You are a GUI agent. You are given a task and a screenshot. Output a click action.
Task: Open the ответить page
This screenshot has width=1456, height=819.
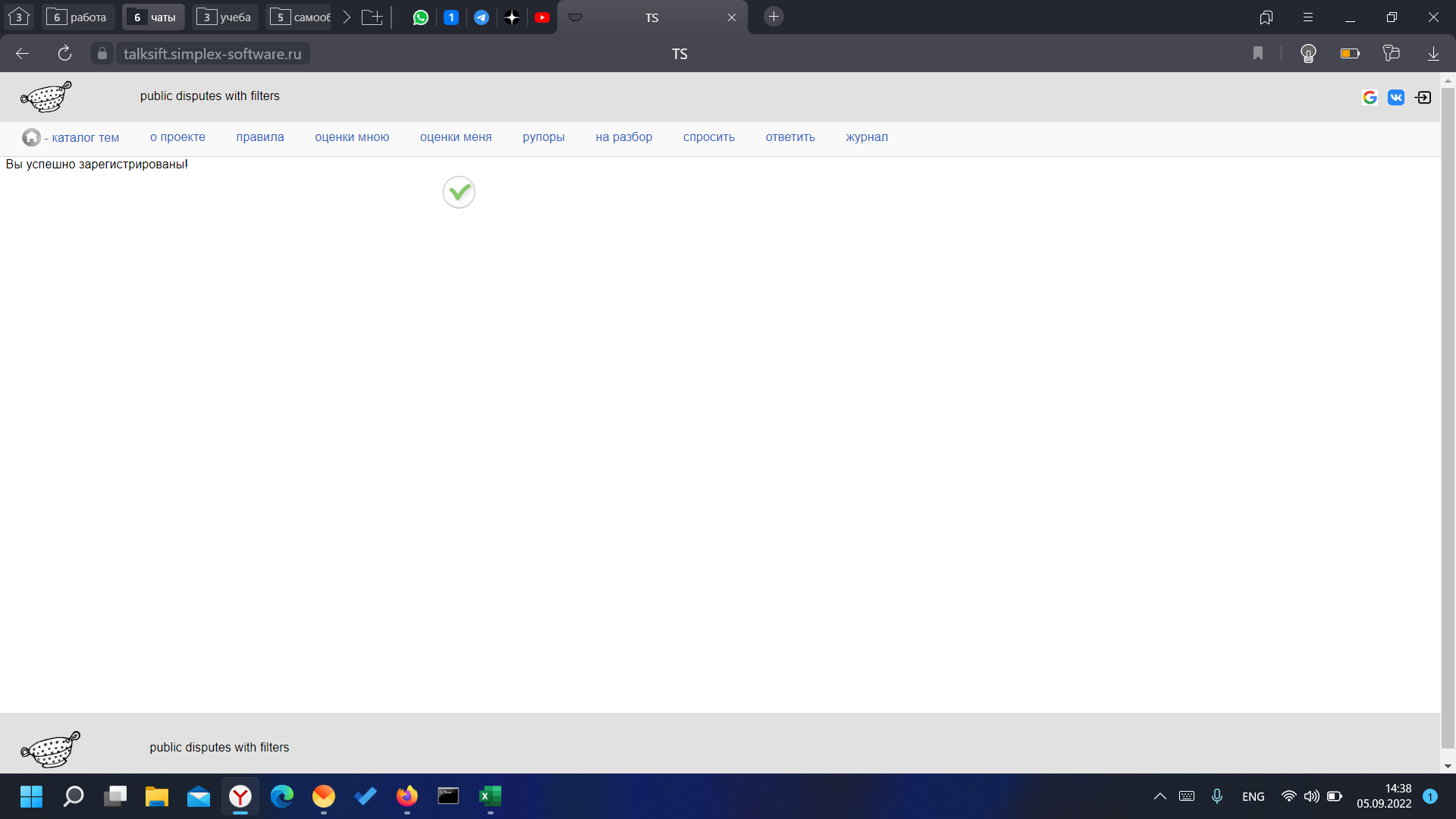pos(790,137)
